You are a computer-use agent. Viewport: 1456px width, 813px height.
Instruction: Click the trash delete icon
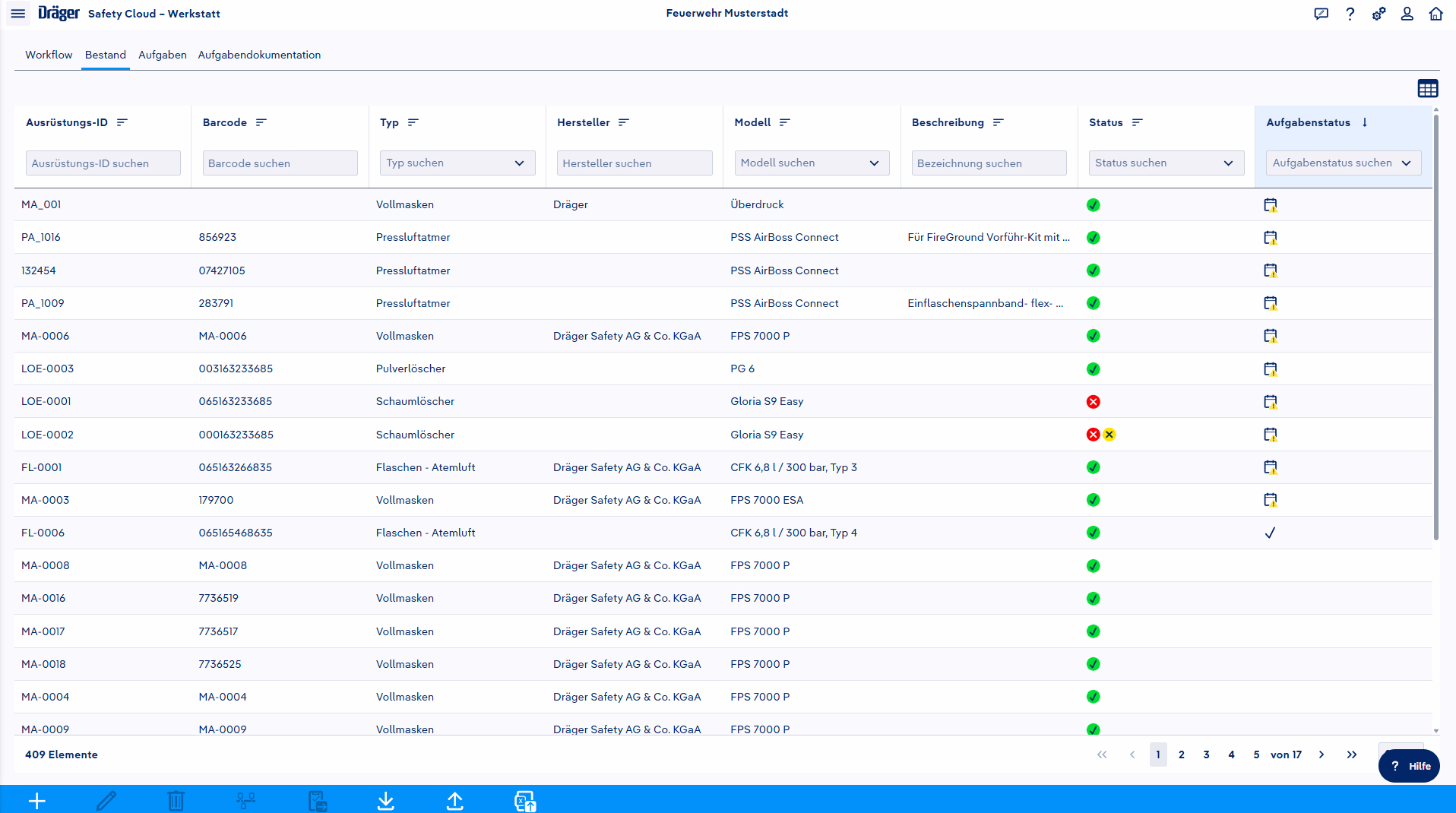tap(176, 801)
